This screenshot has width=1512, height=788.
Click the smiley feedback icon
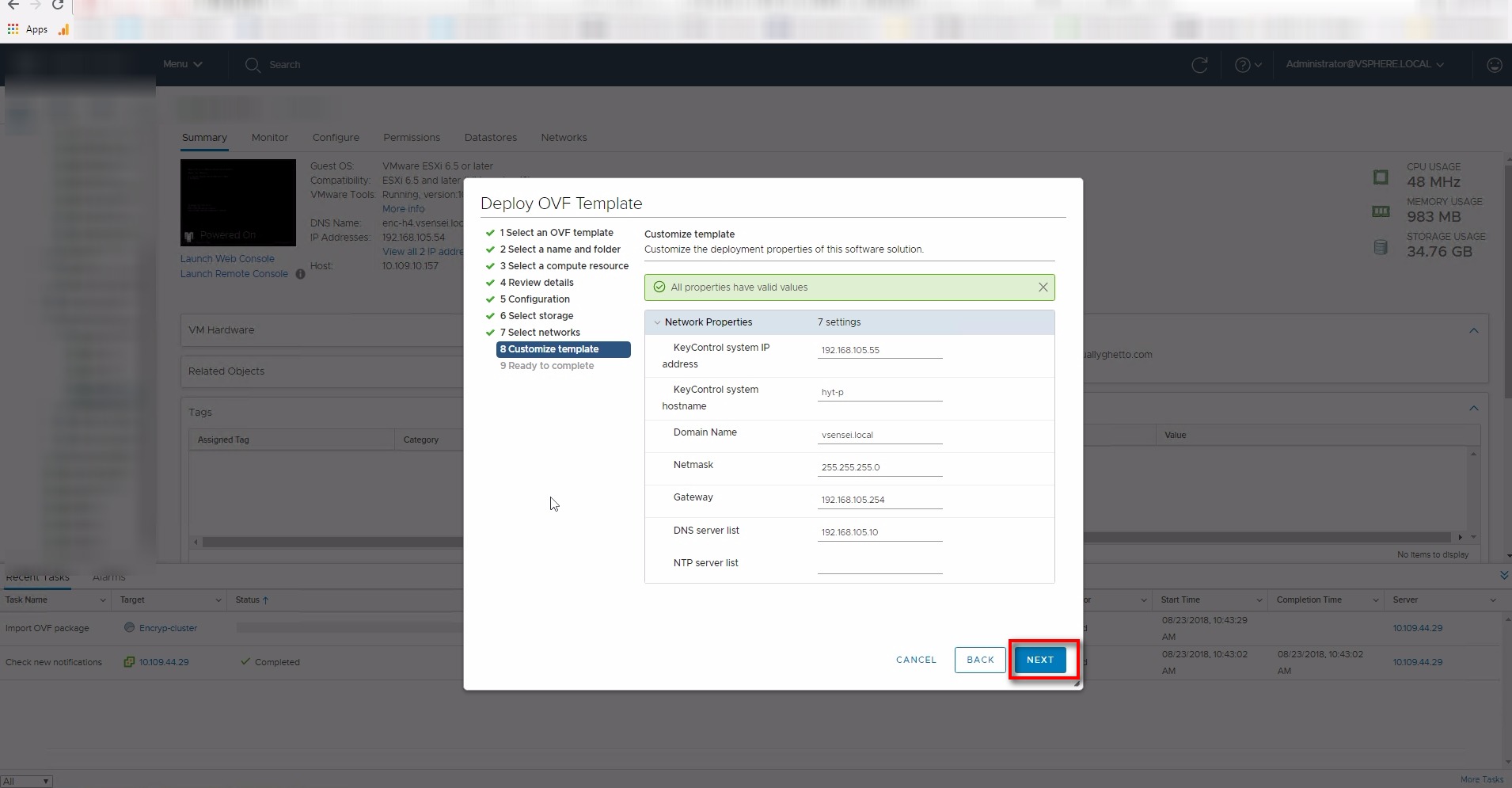1494,65
